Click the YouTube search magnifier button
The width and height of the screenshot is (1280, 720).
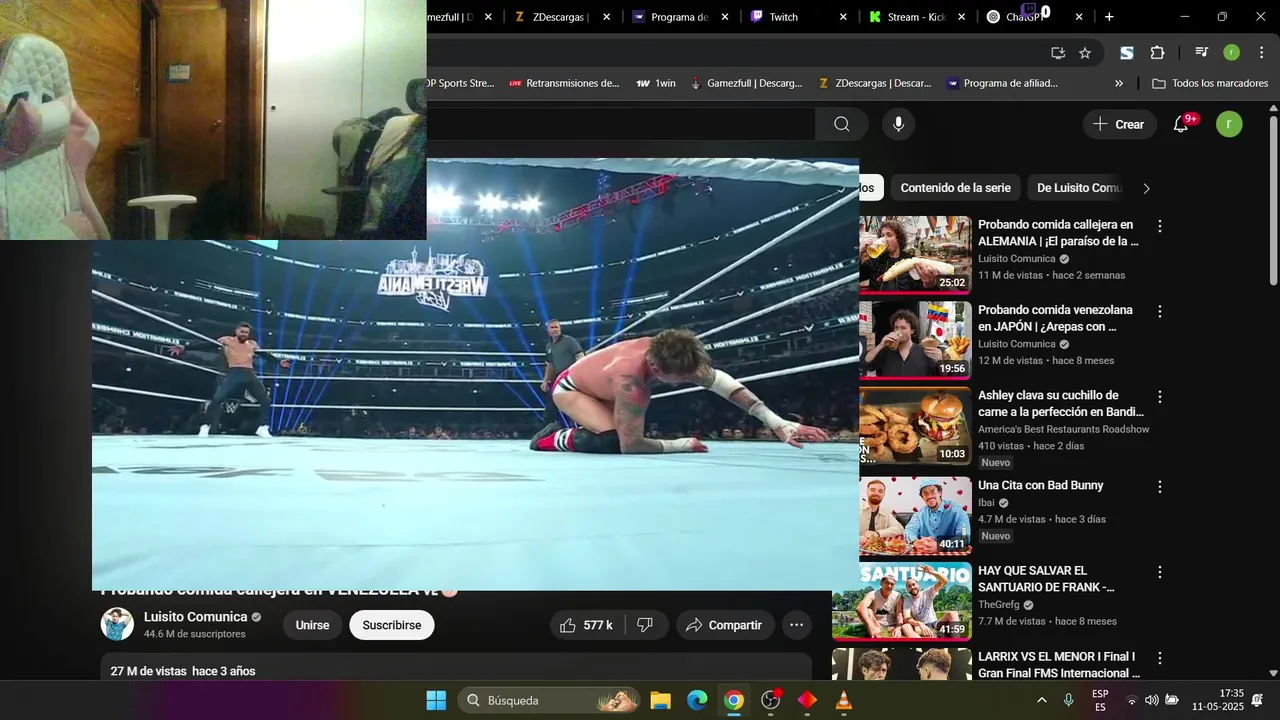tap(841, 124)
